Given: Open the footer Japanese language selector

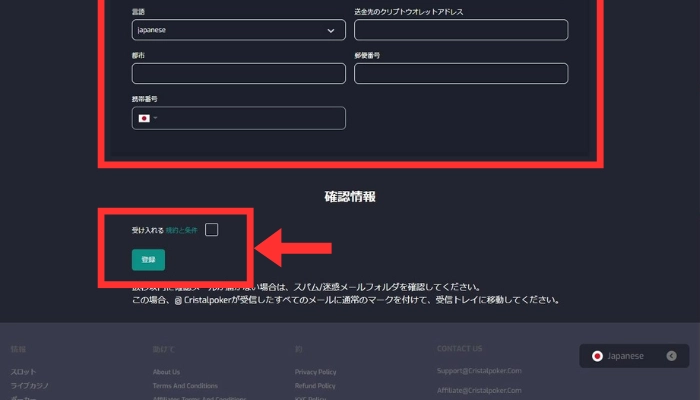Looking at the screenshot, I should [634, 356].
